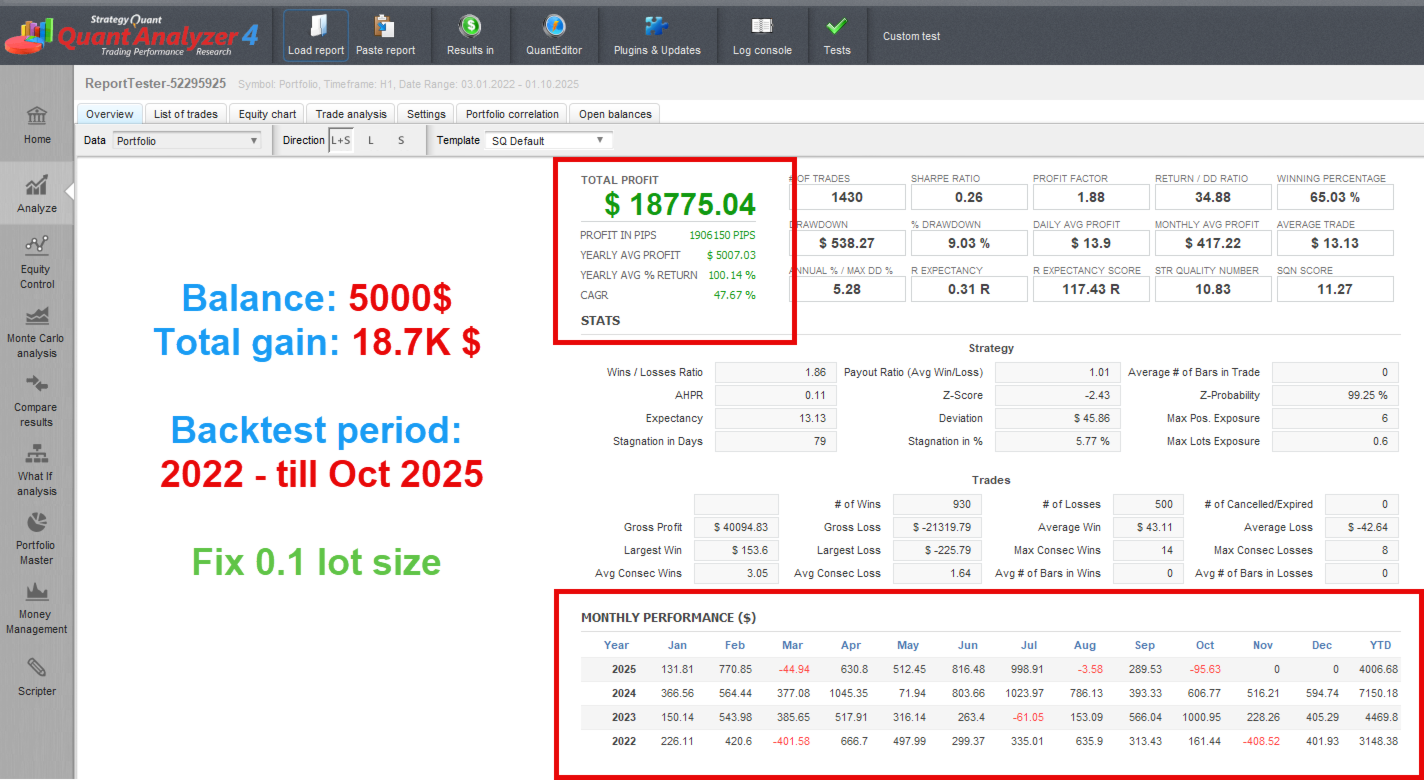Viewport: 1424px width, 780px height.
Task: Expand the Plugins & Updates menu
Action: [657, 34]
